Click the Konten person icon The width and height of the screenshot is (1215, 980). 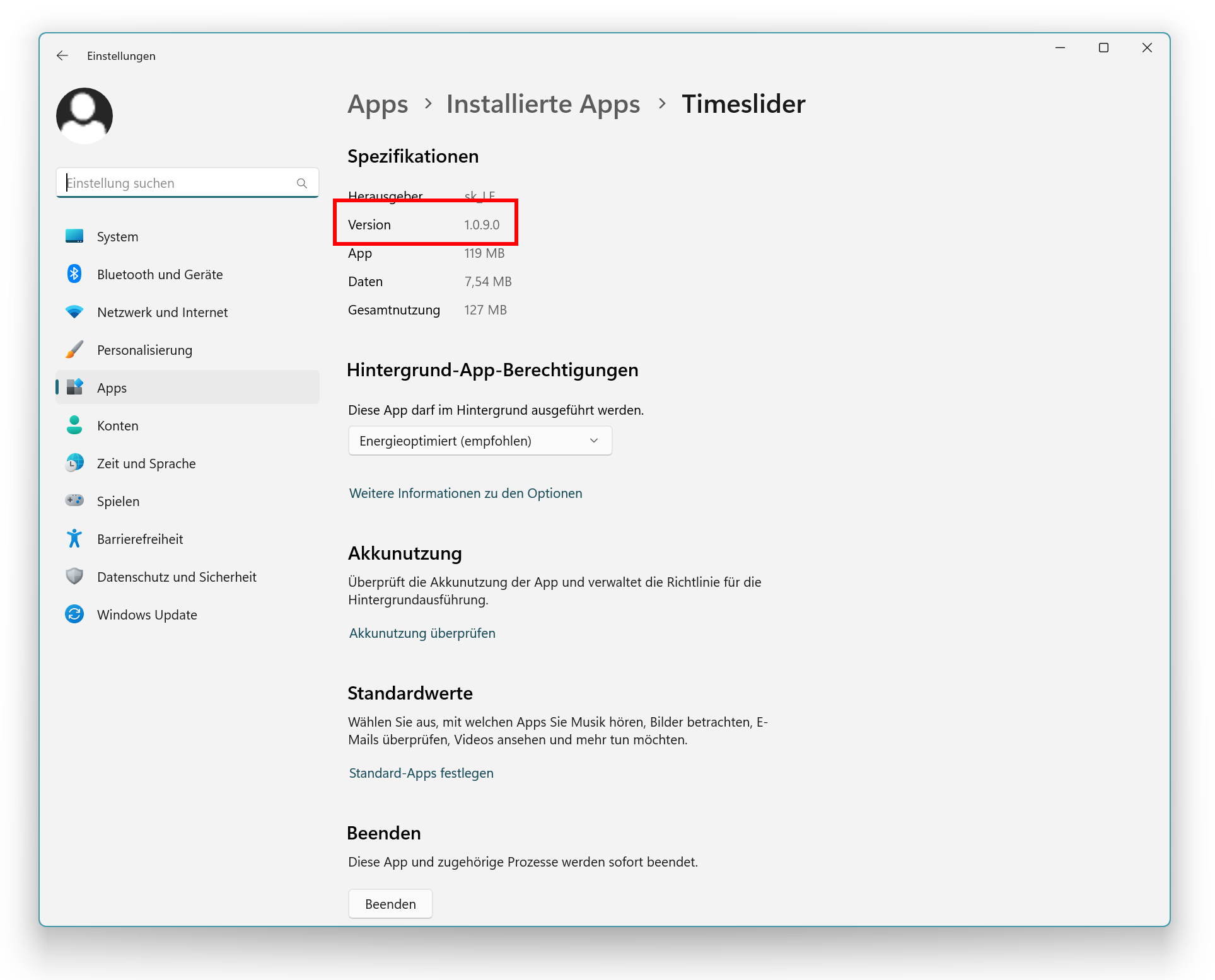point(74,425)
